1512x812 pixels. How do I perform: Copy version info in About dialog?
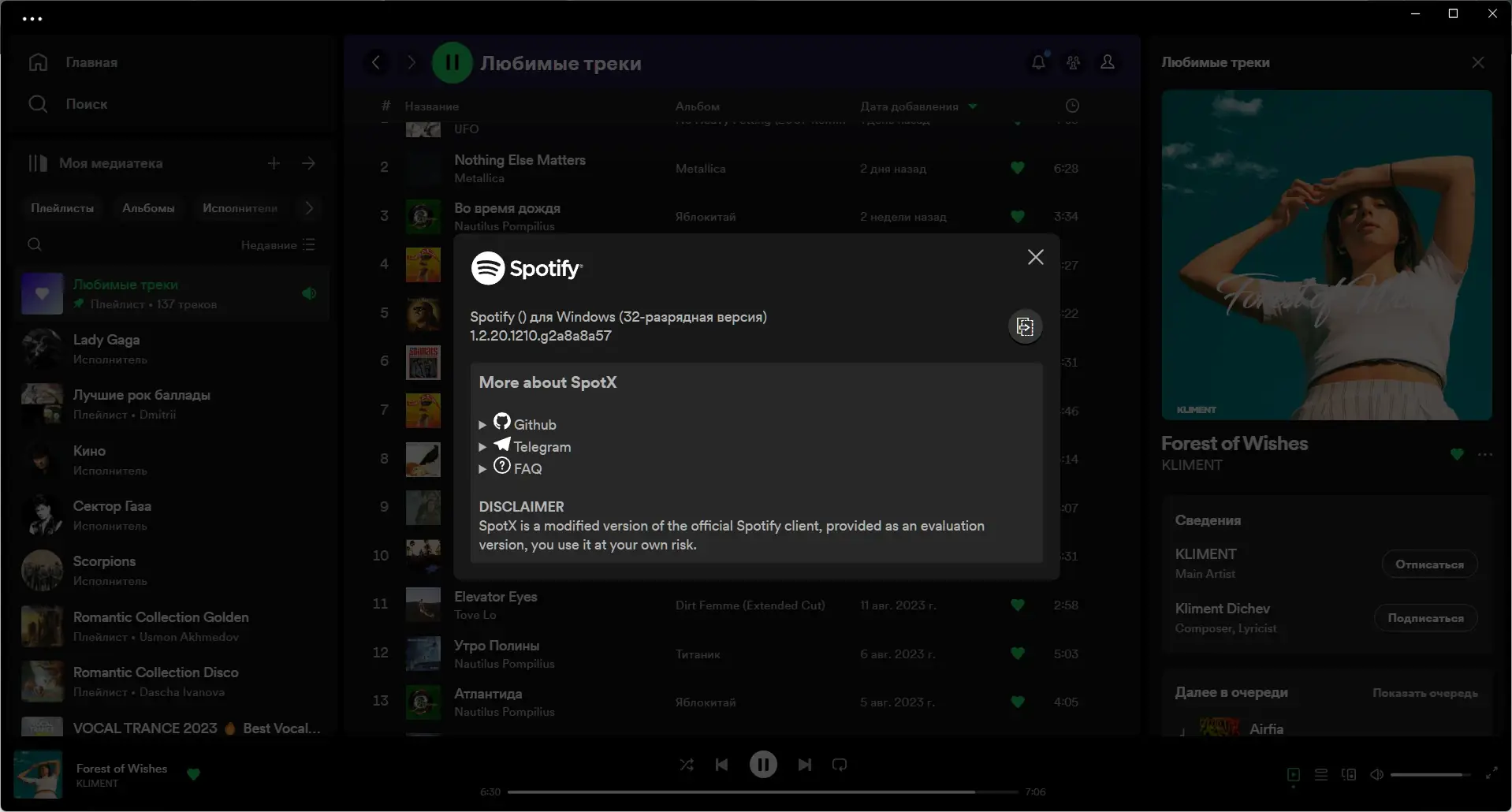coord(1025,326)
